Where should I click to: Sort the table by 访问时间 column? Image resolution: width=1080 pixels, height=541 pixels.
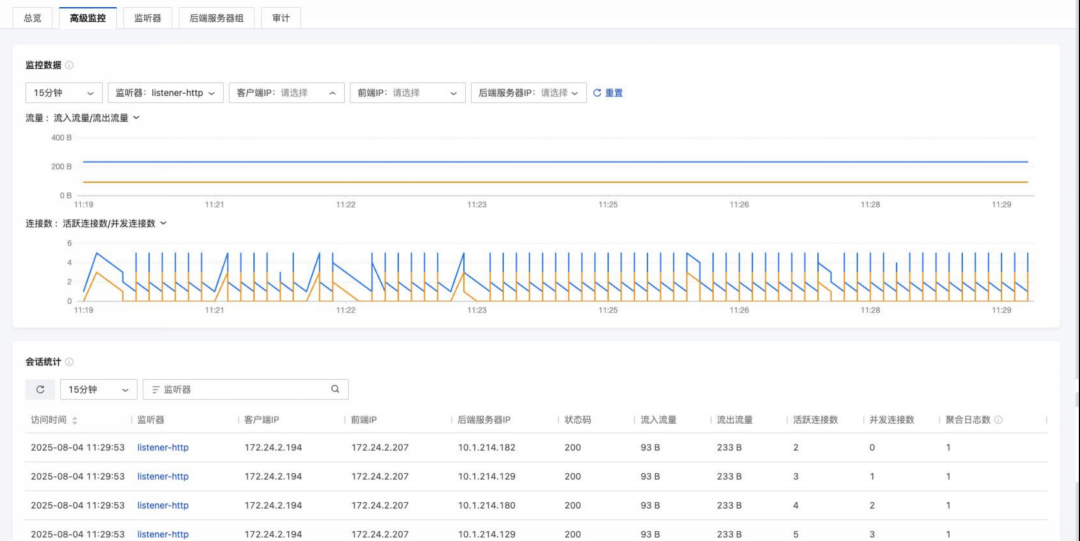74,420
